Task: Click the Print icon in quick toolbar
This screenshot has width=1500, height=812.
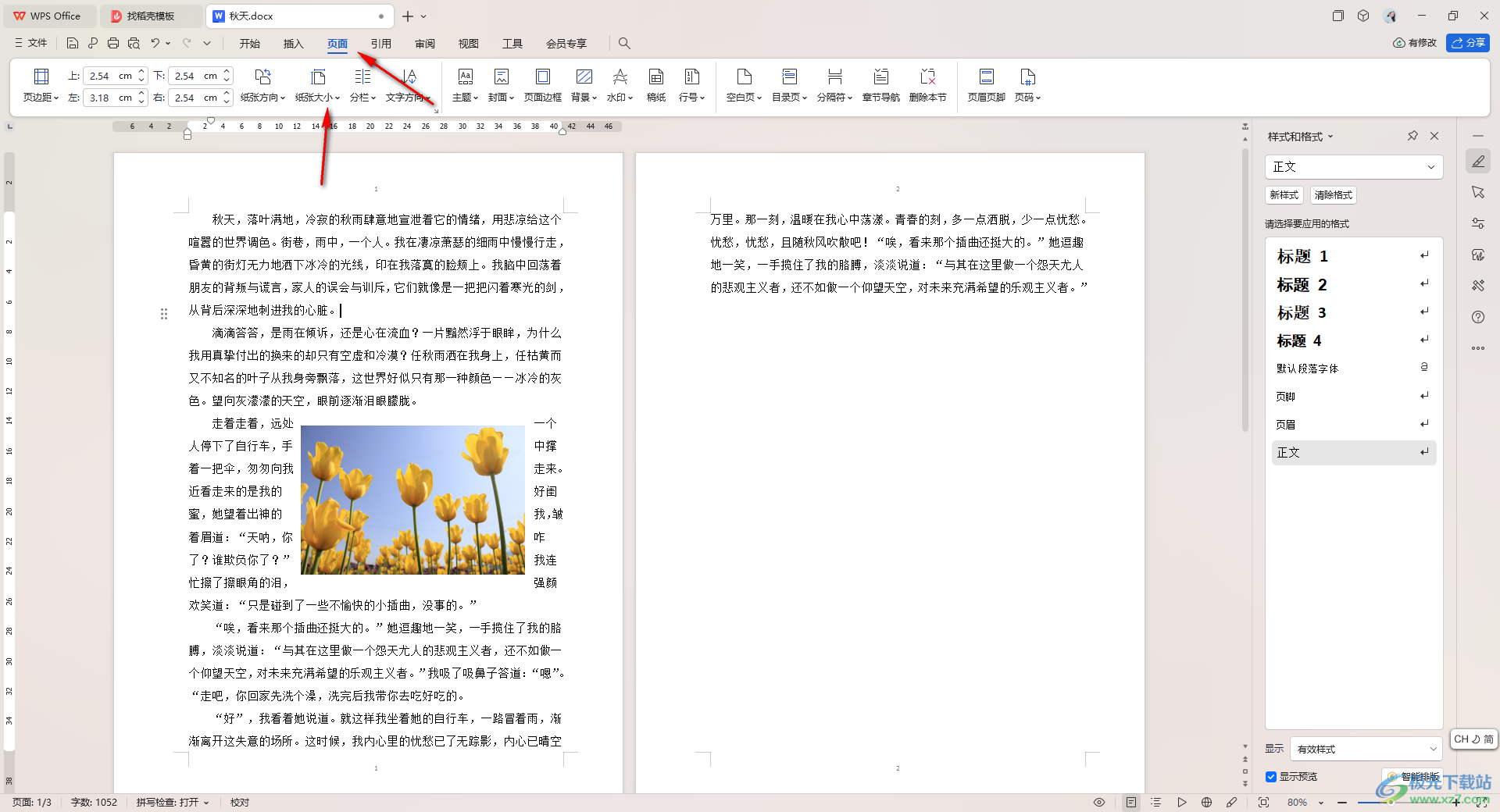Action: pyautogui.click(x=113, y=44)
